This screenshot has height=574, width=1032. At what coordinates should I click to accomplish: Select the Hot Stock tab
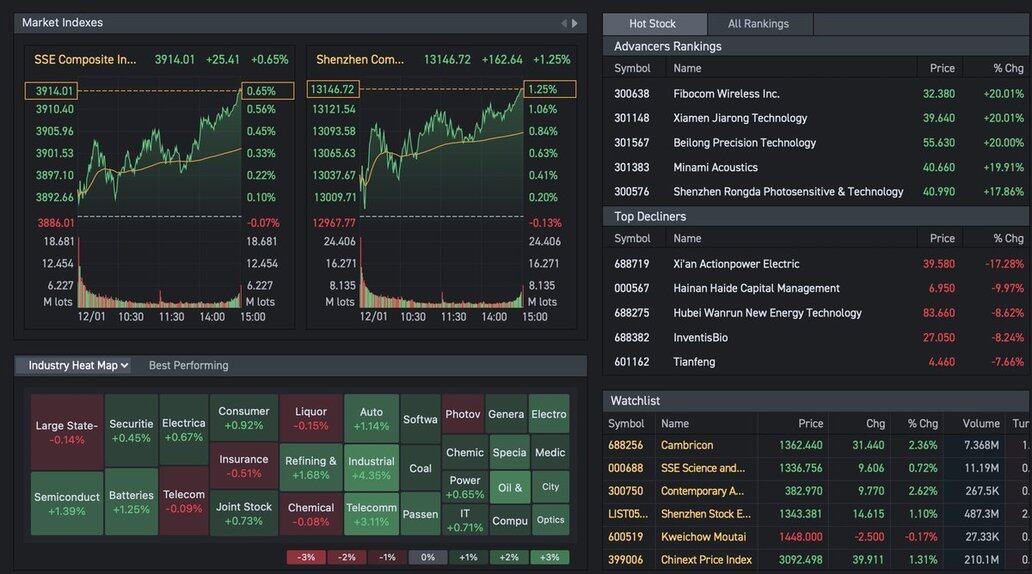(x=653, y=24)
